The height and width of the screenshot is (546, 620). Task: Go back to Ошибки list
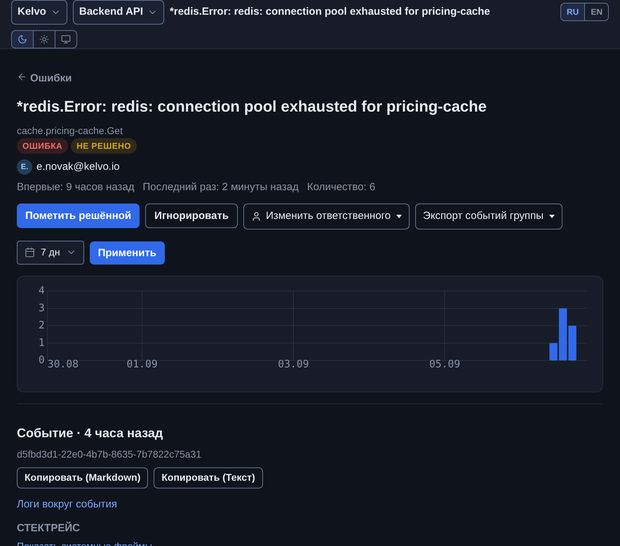click(45, 78)
